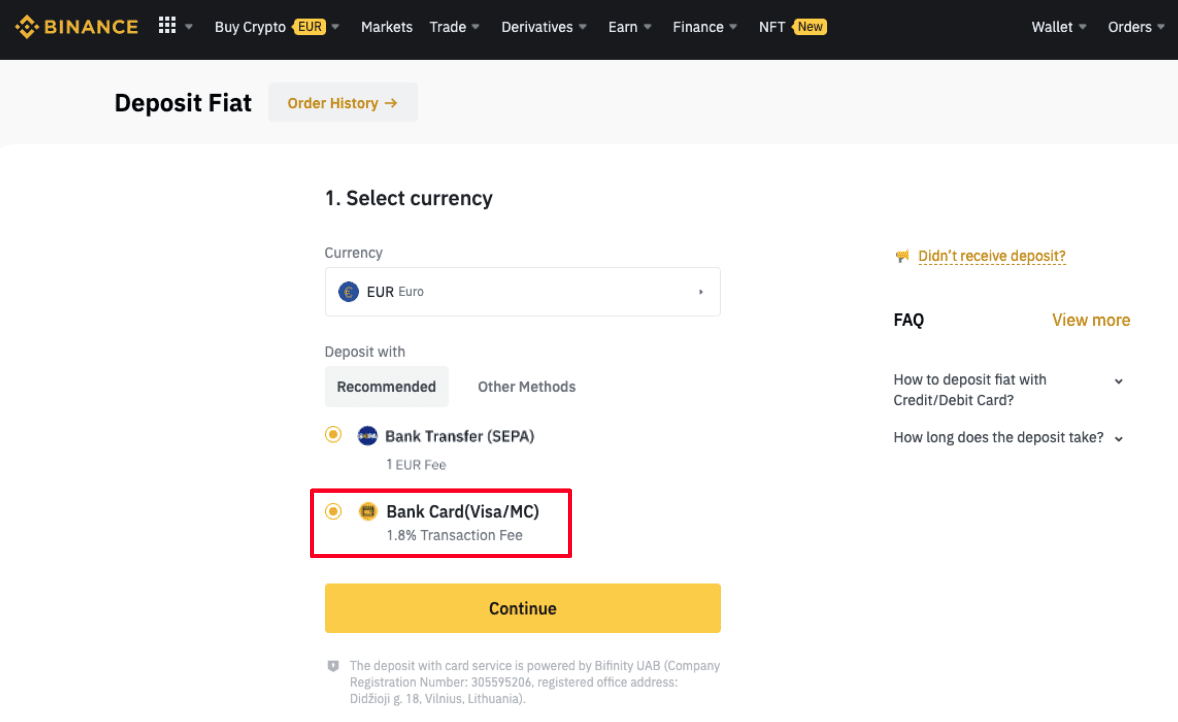Open Wallet menu
Viewport: 1178px width, 722px height.
pyautogui.click(x=1052, y=27)
